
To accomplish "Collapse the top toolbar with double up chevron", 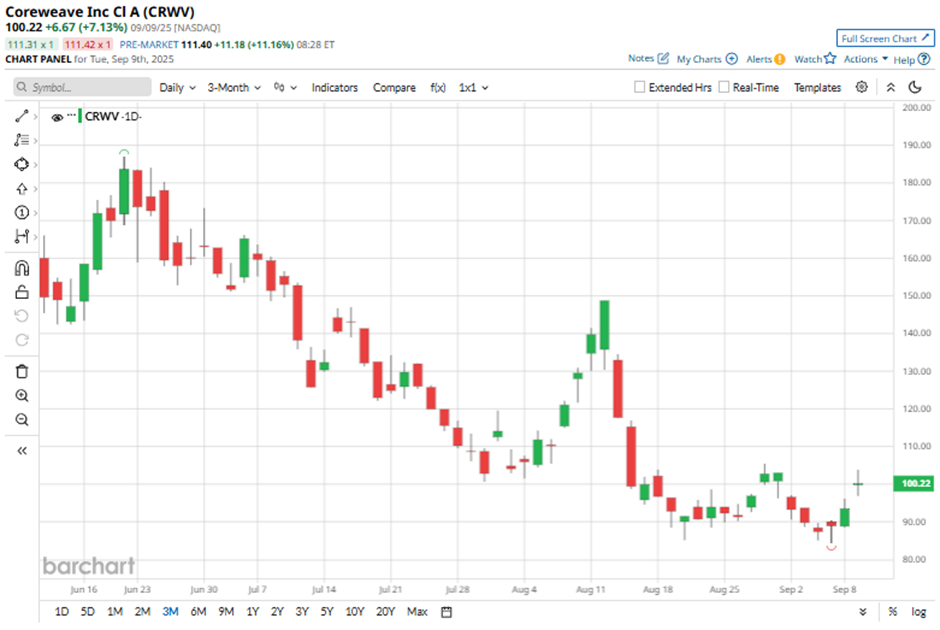I will point(891,87).
